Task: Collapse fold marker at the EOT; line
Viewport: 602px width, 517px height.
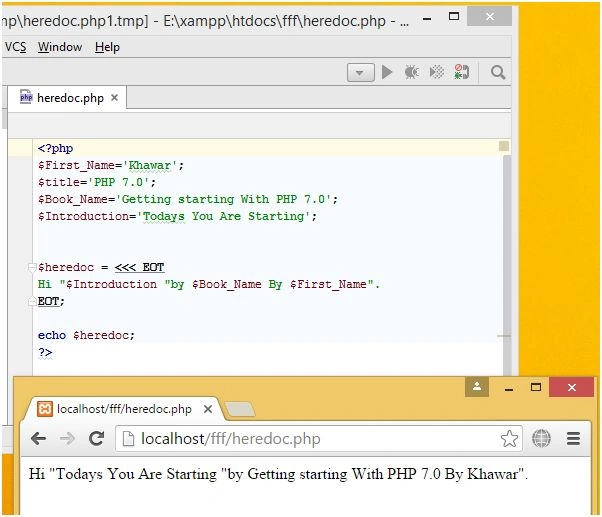Action: click(x=32, y=301)
